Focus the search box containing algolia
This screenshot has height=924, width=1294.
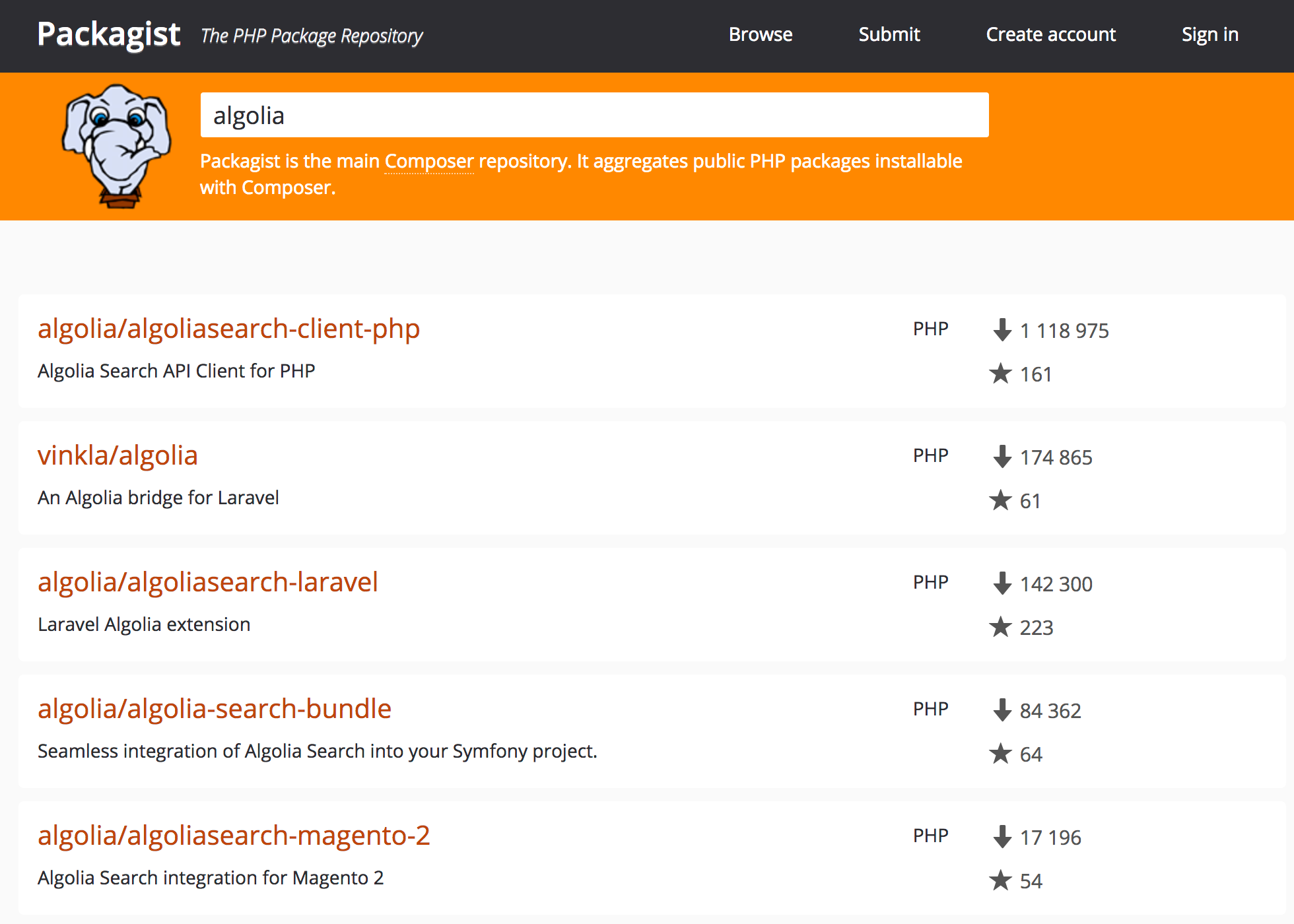coord(594,115)
